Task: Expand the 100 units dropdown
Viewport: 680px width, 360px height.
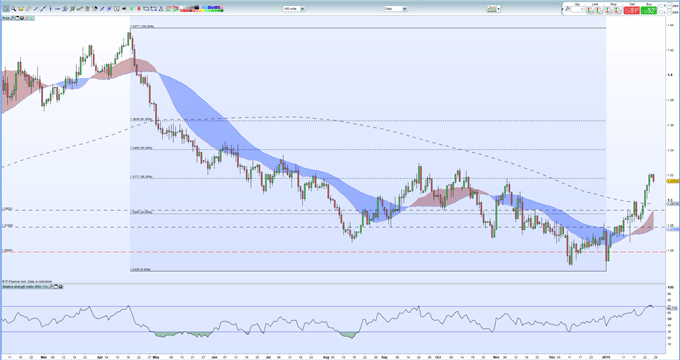Action: pyautogui.click(x=302, y=9)
